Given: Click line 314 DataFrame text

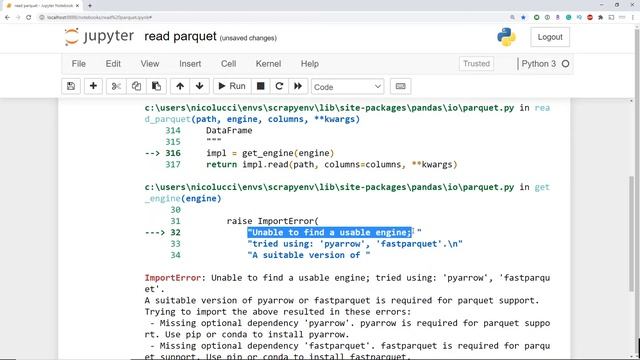Looking at the screenshot, I should tap(229, 131).
